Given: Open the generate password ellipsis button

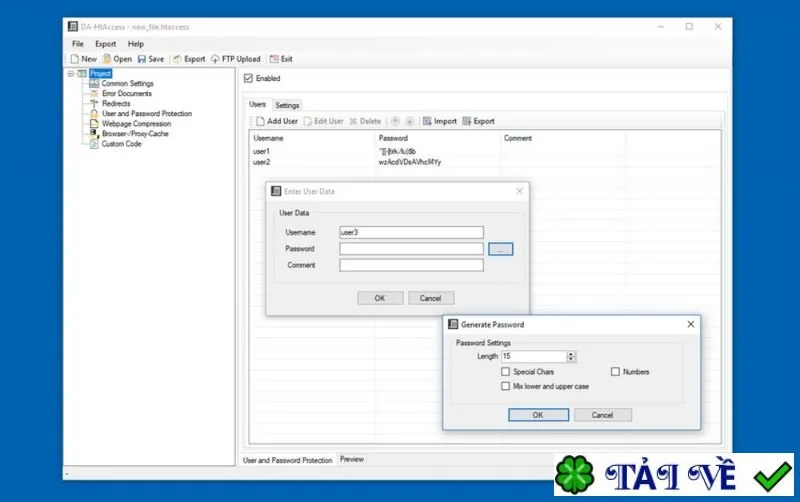Looking at the screenshot, I should (501, 249).
